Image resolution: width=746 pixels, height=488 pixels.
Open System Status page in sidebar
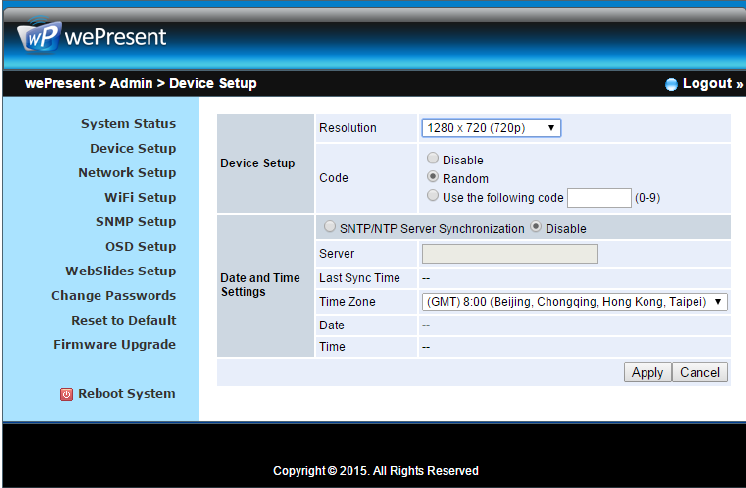click(128, 124)
